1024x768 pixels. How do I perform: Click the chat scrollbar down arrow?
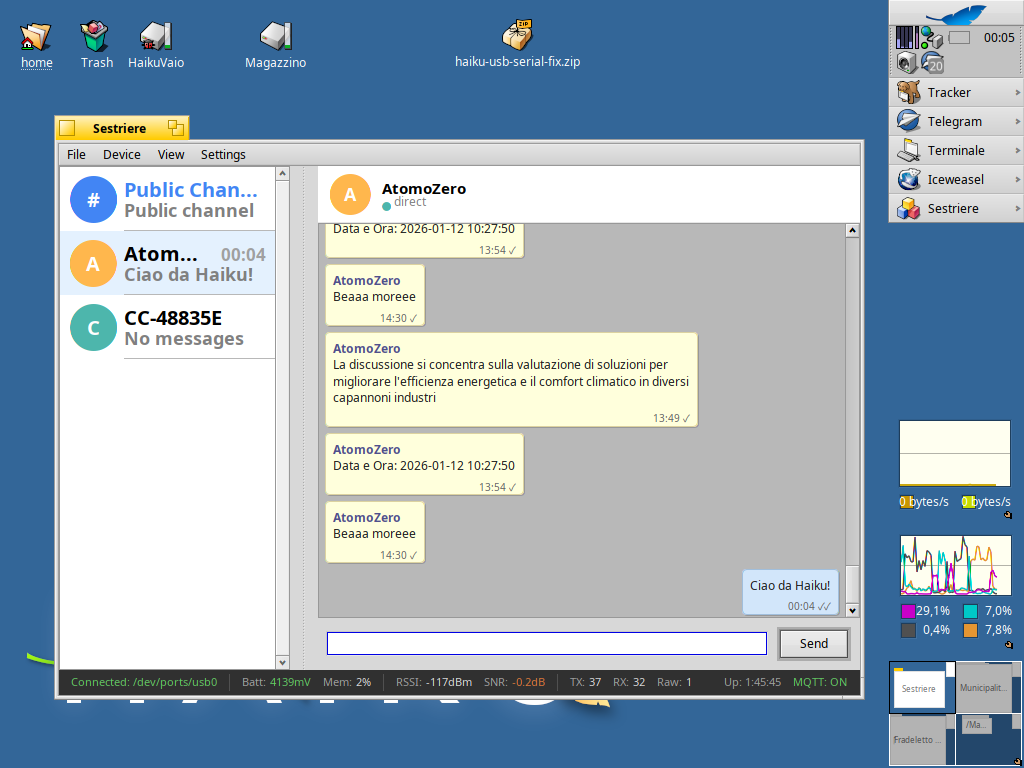pos(852,610)
